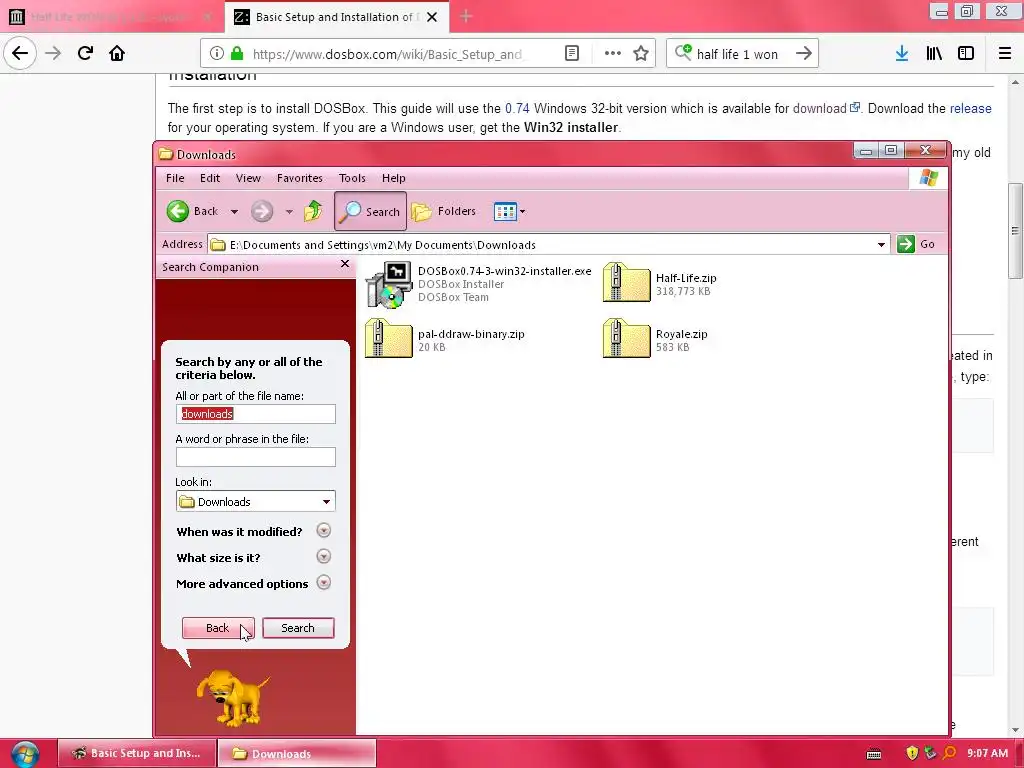Open the View menu
The height and width of the screenshot is (768, 1024).
(x=248, y=178)
